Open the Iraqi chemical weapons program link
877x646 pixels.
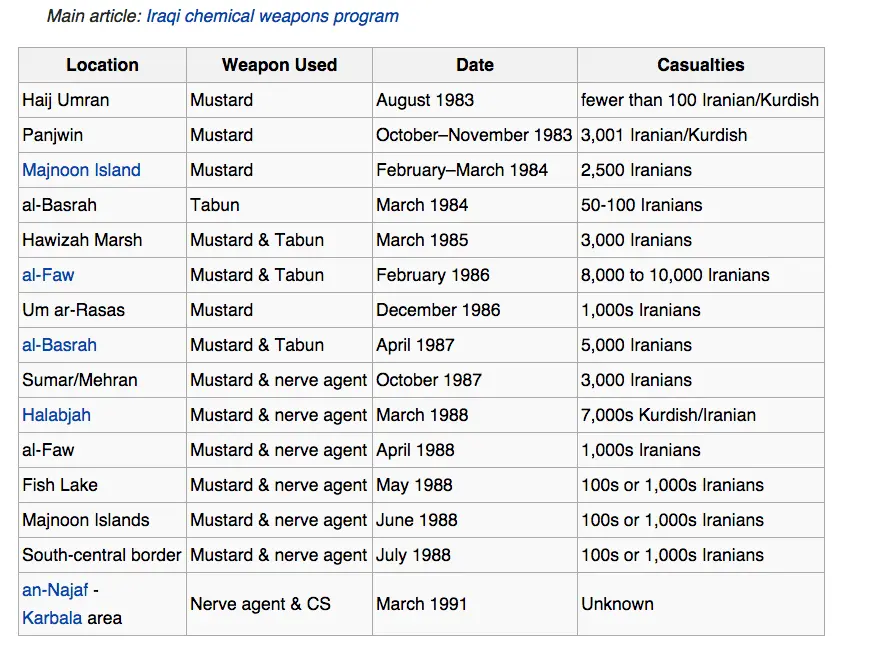click(x=272, y=16)
